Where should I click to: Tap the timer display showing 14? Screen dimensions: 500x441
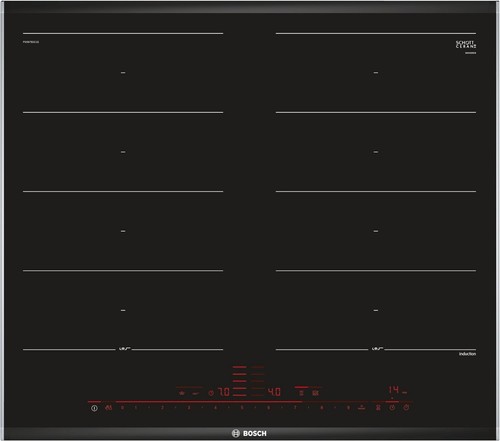click(394, 390)
